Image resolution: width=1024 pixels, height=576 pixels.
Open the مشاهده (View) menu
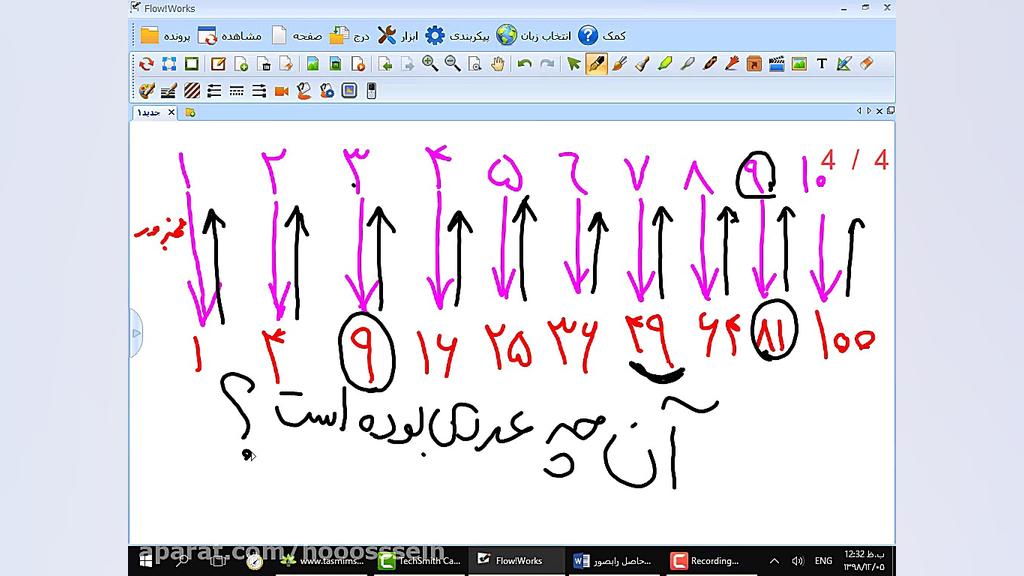[x=230, y=36]
